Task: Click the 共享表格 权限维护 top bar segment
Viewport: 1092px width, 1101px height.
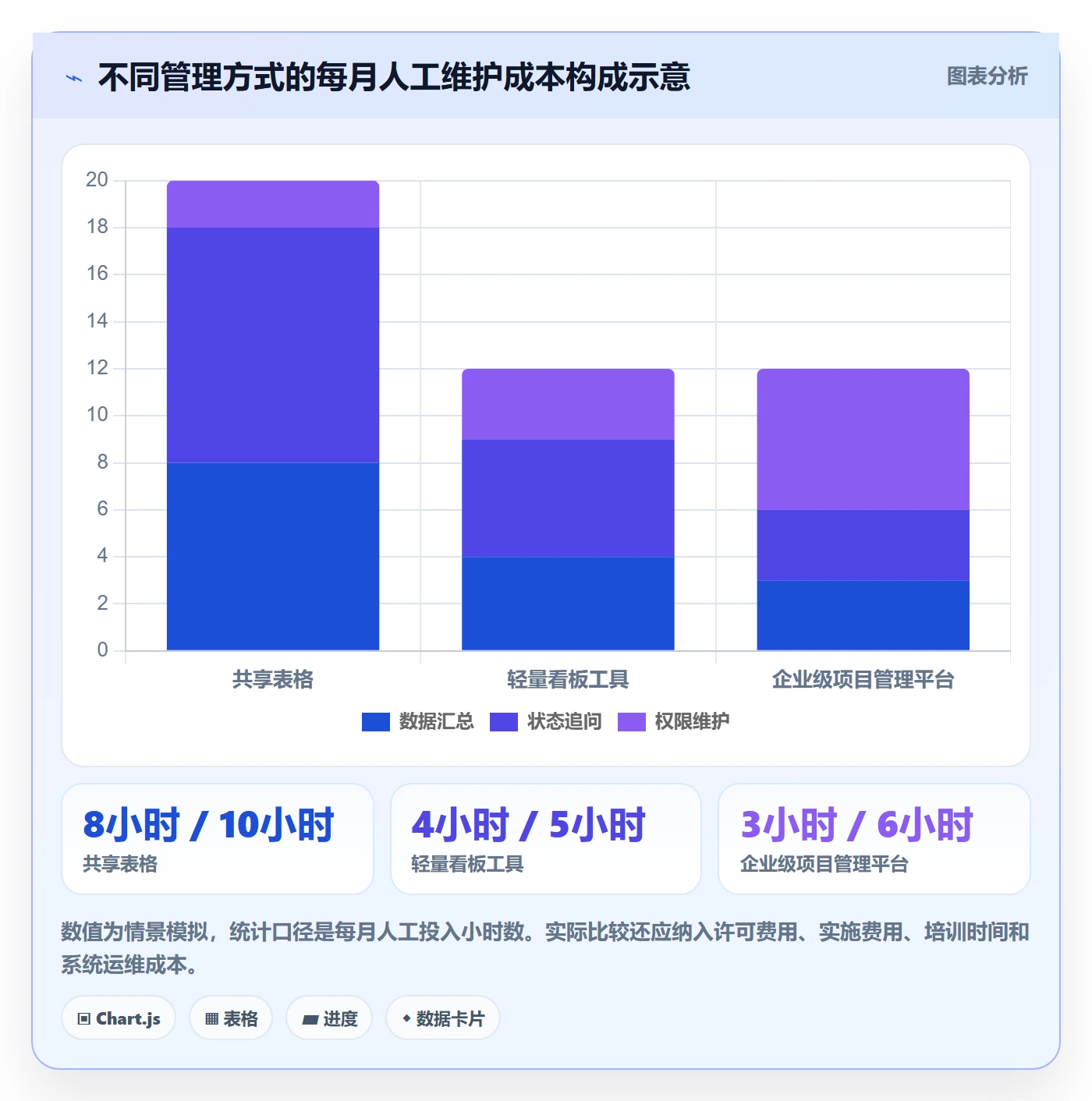Action: point(273,204)
